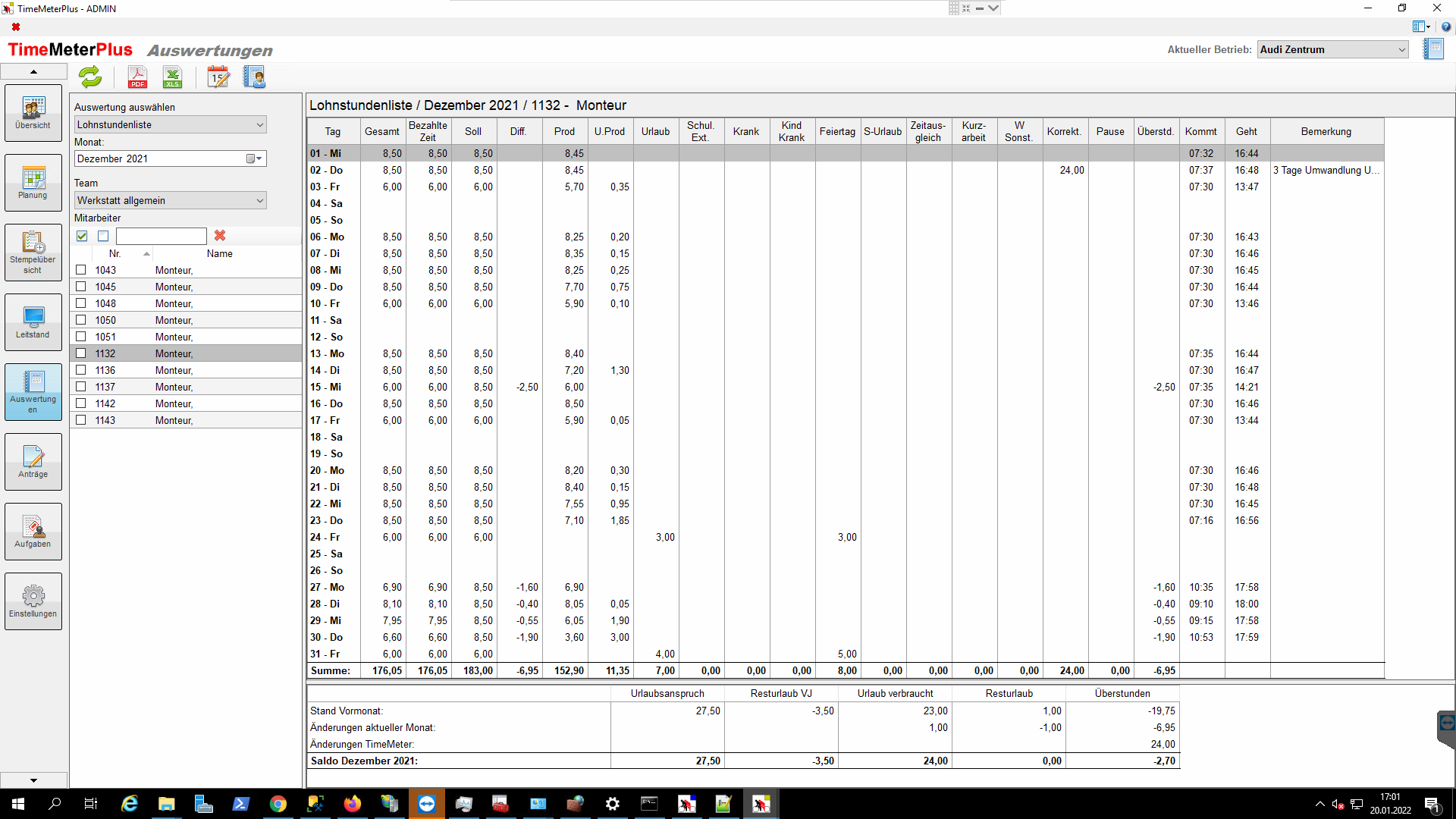Select employee row 1142 Monteur
The height and width of the screenshot is (819, 1456).
(x=186, y=403)
